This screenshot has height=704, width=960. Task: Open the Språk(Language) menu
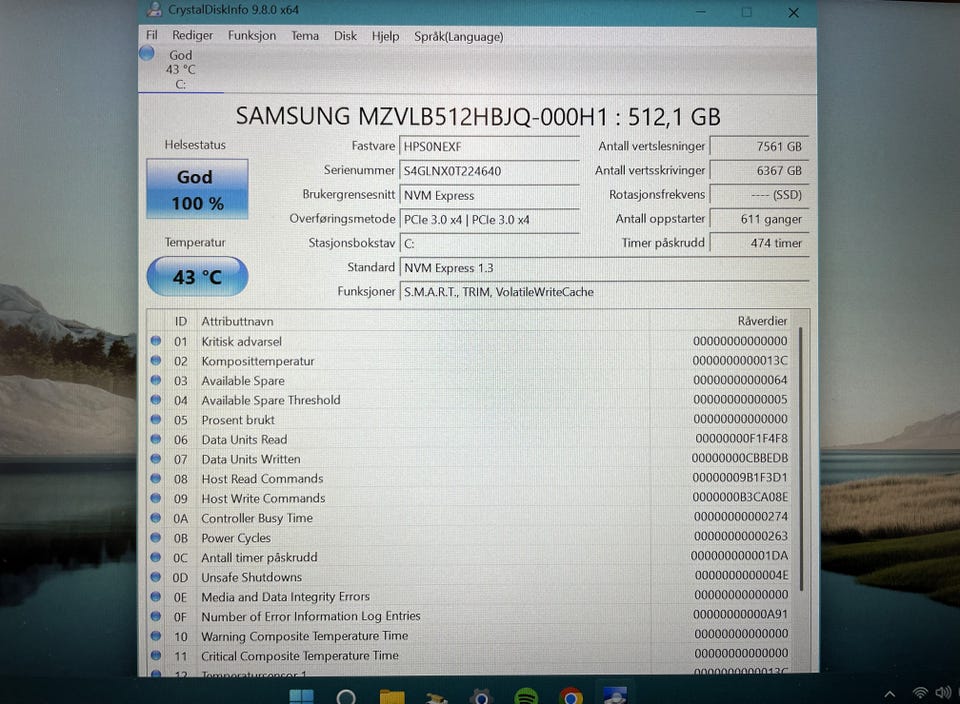click(x=459, y=36)
